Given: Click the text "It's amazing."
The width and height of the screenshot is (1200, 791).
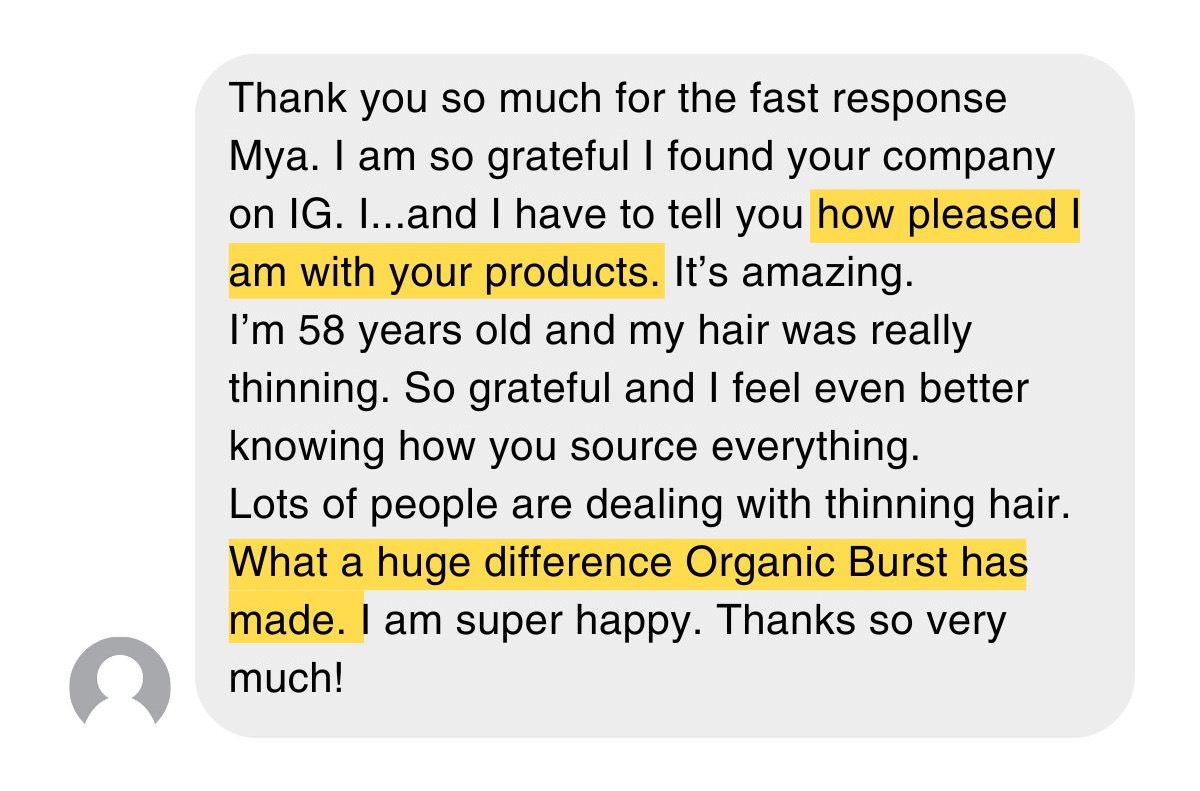Looking at the screenshot, I should (794, 272).
